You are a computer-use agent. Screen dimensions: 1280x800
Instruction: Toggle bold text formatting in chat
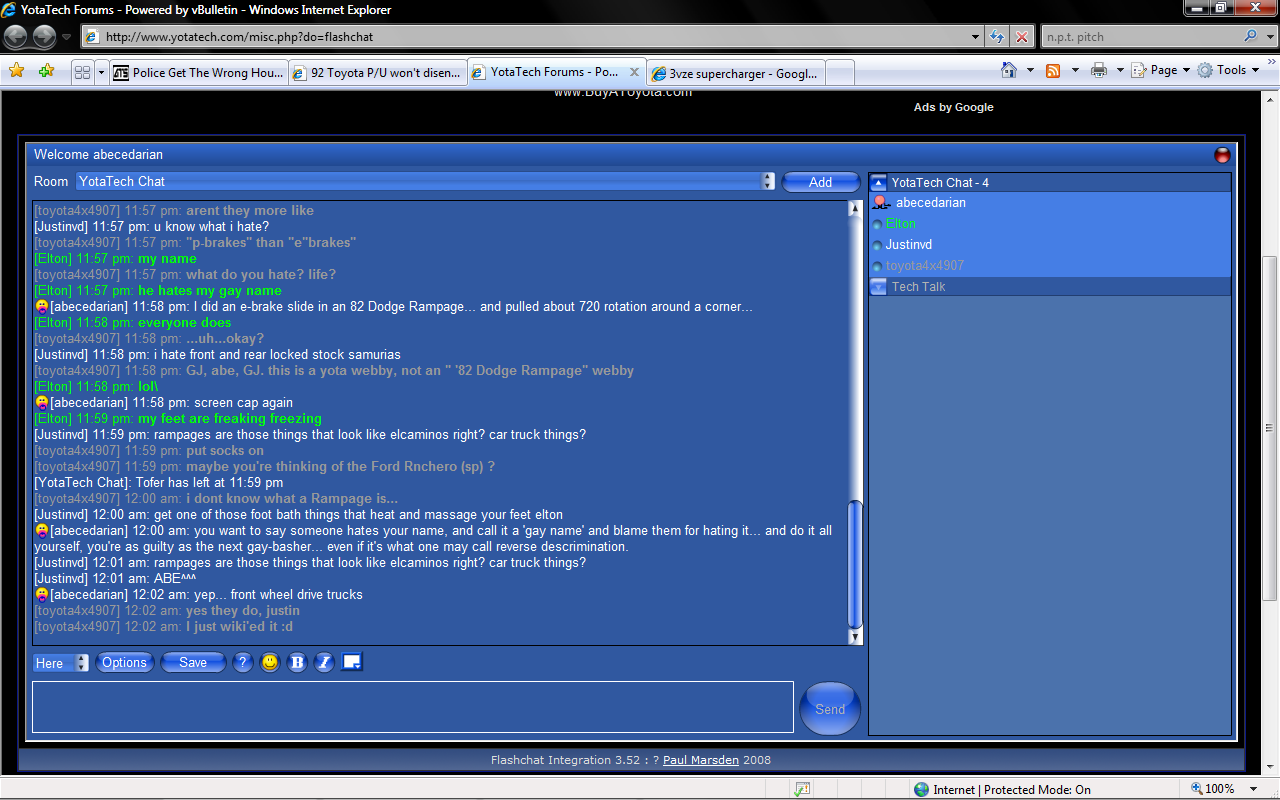click(x=297, y=663)
